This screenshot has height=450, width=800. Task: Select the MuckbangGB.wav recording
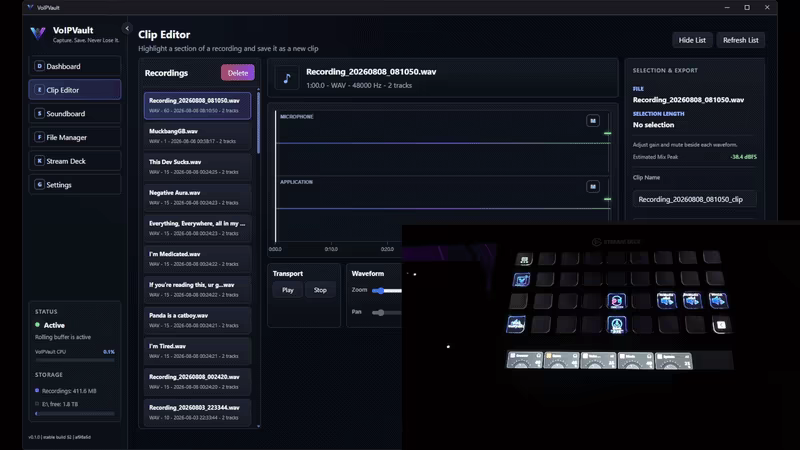click(197, 136)
